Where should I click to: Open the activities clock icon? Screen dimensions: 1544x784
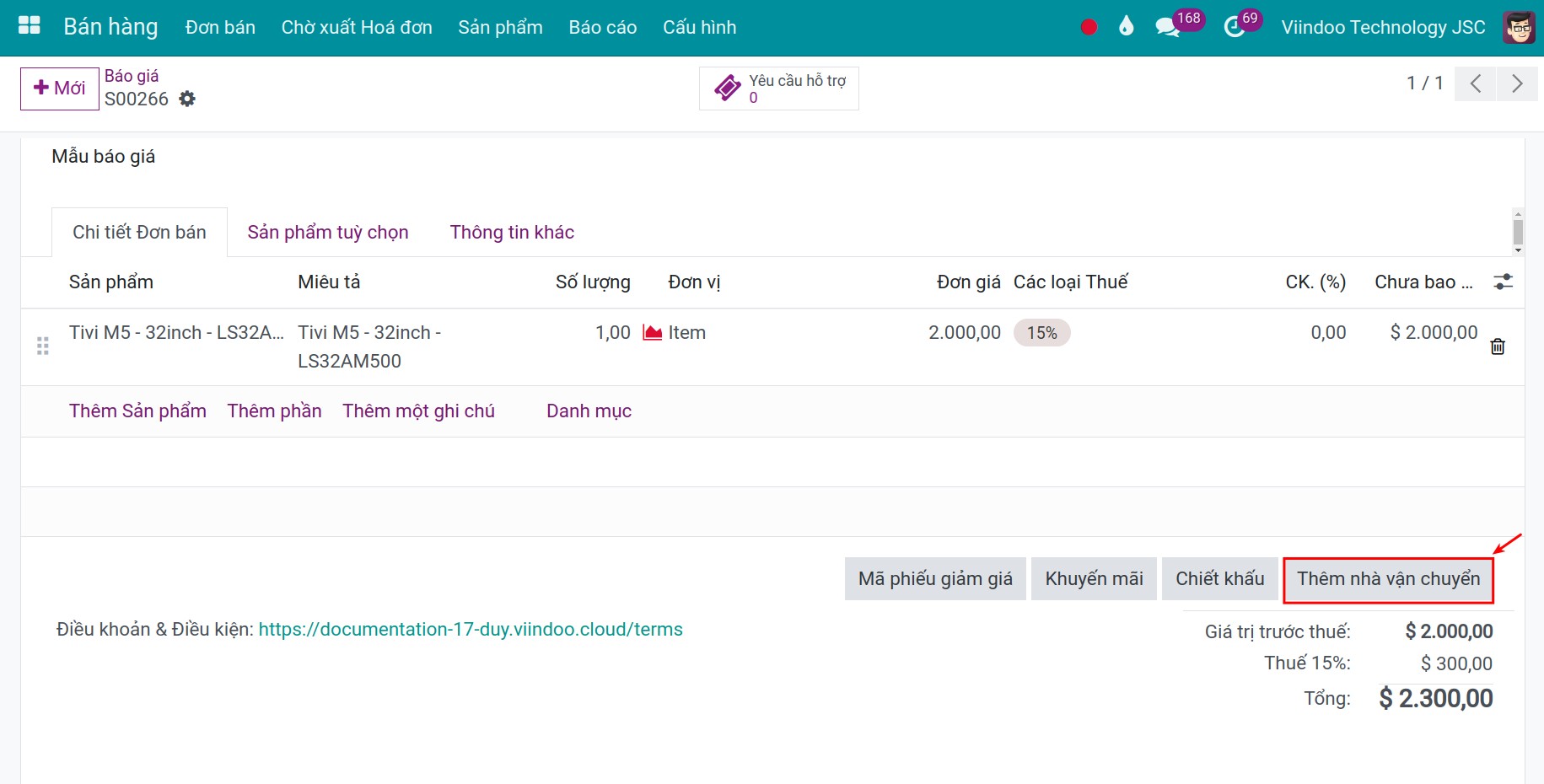(x=1235, y=27)
